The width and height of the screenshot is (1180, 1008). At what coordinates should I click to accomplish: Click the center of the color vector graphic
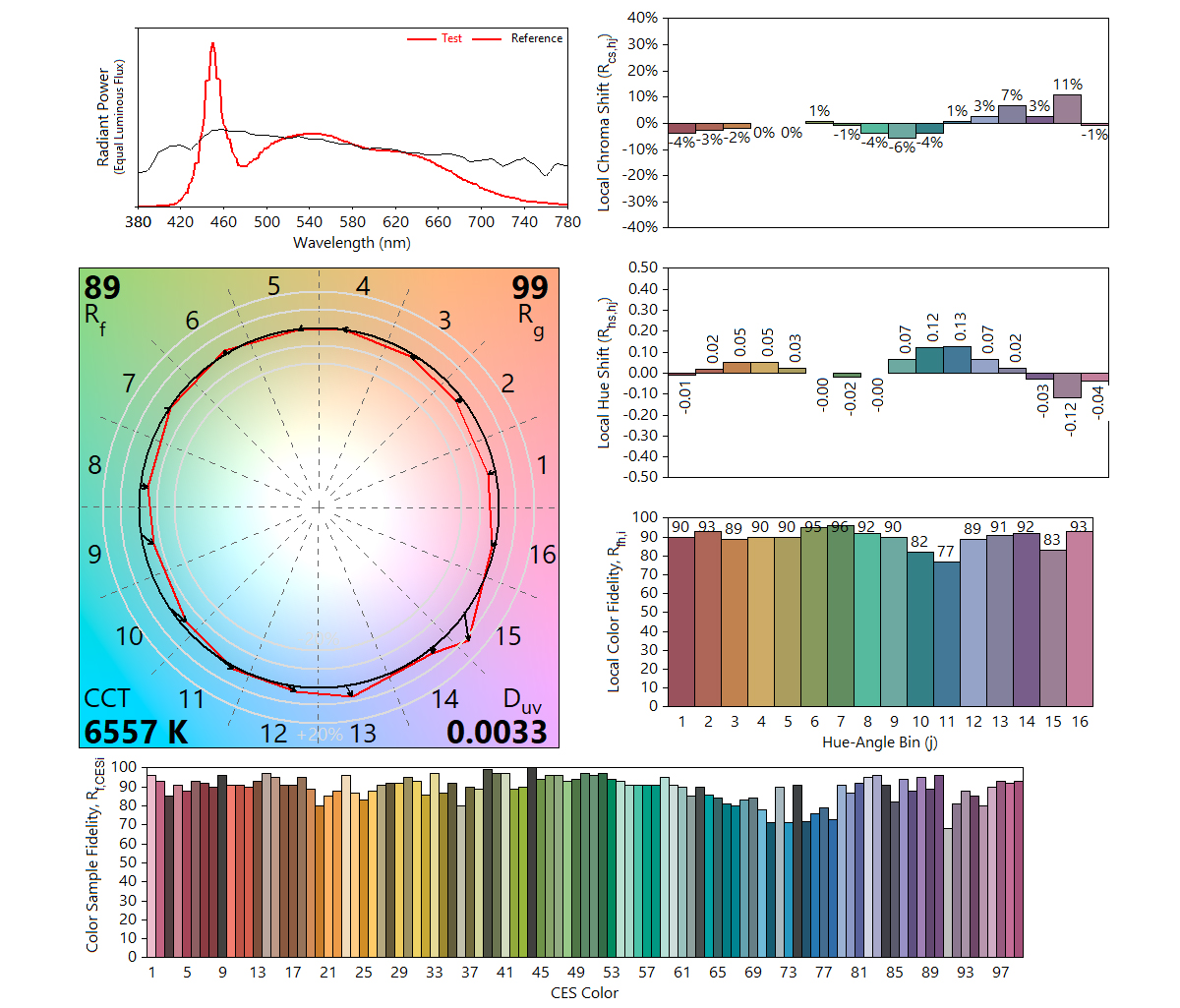click(319, 507)
